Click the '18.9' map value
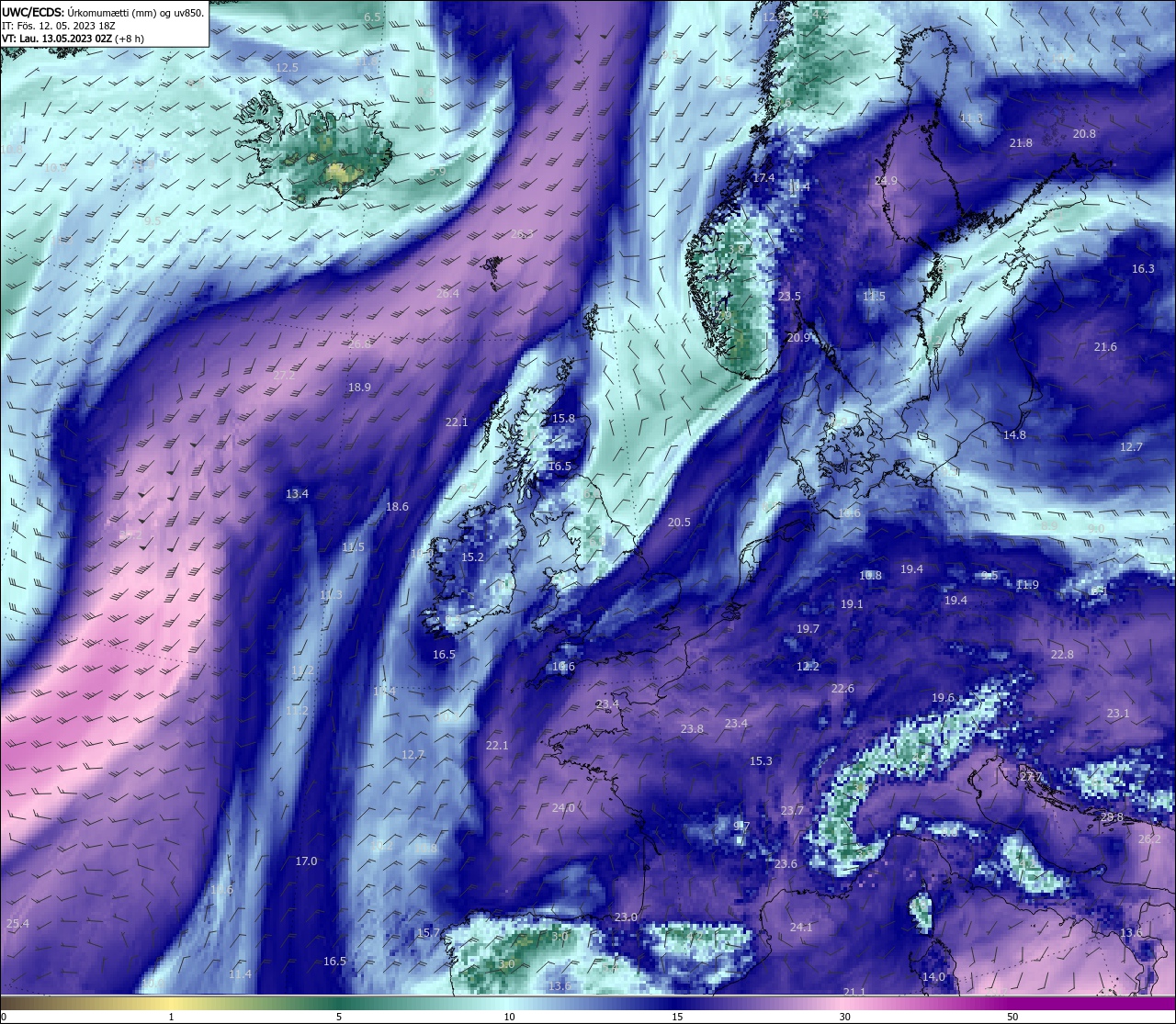The image size is (1176, 1024). 359,388
